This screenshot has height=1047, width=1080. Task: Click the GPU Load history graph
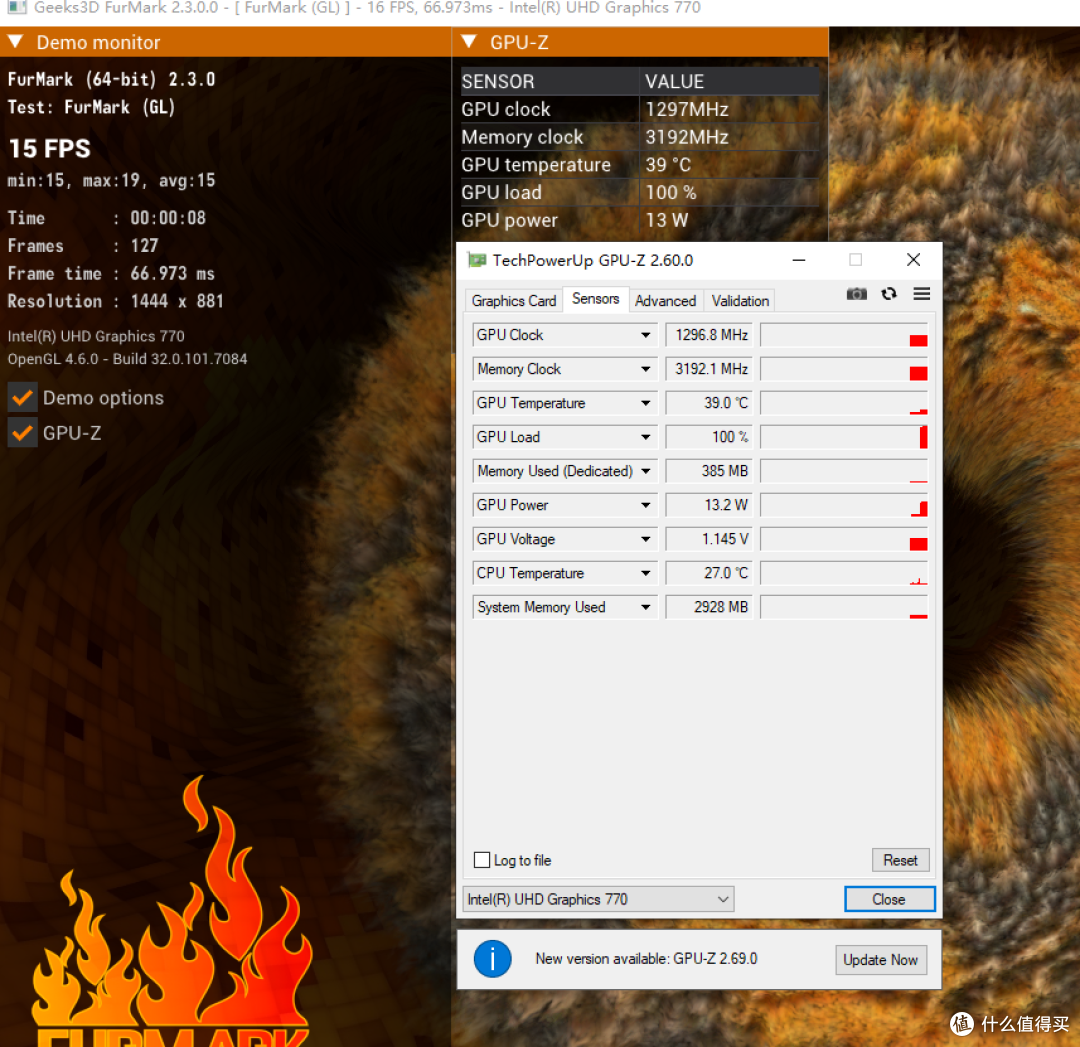click(x=844, y=437)
